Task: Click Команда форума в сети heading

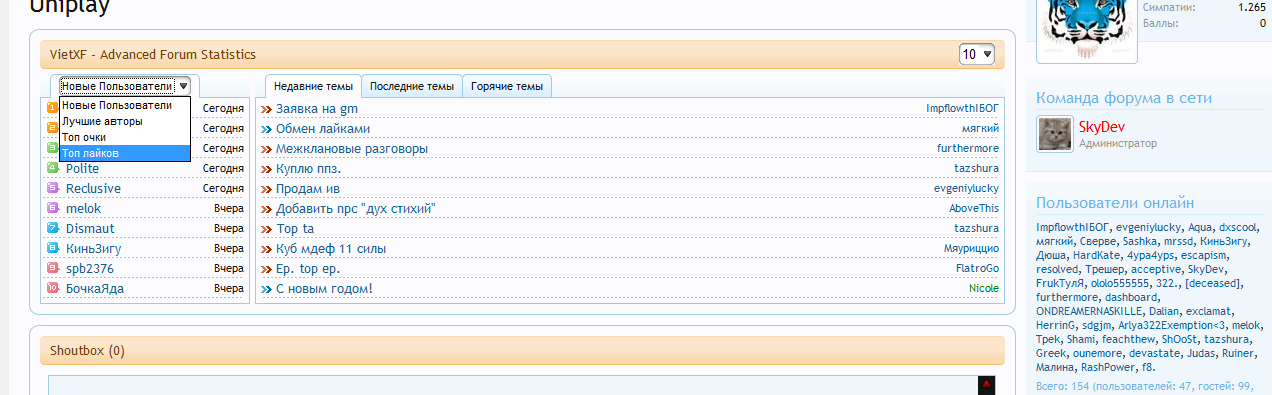Action: pyautogui.click(x=1124, y=98)
